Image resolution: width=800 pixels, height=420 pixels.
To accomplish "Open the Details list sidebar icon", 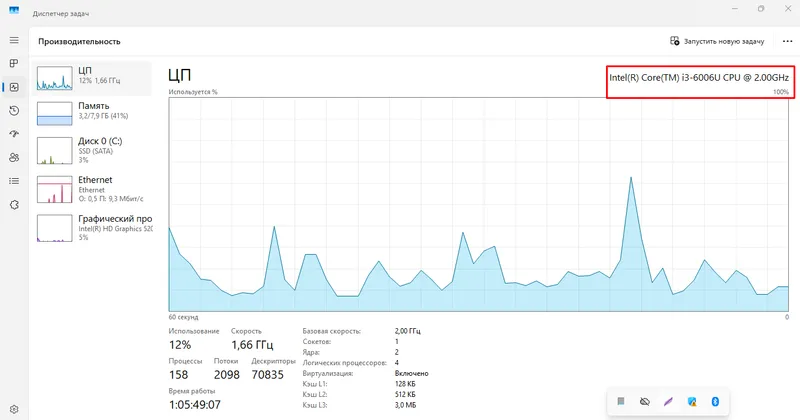I will (x=14, y=181).
